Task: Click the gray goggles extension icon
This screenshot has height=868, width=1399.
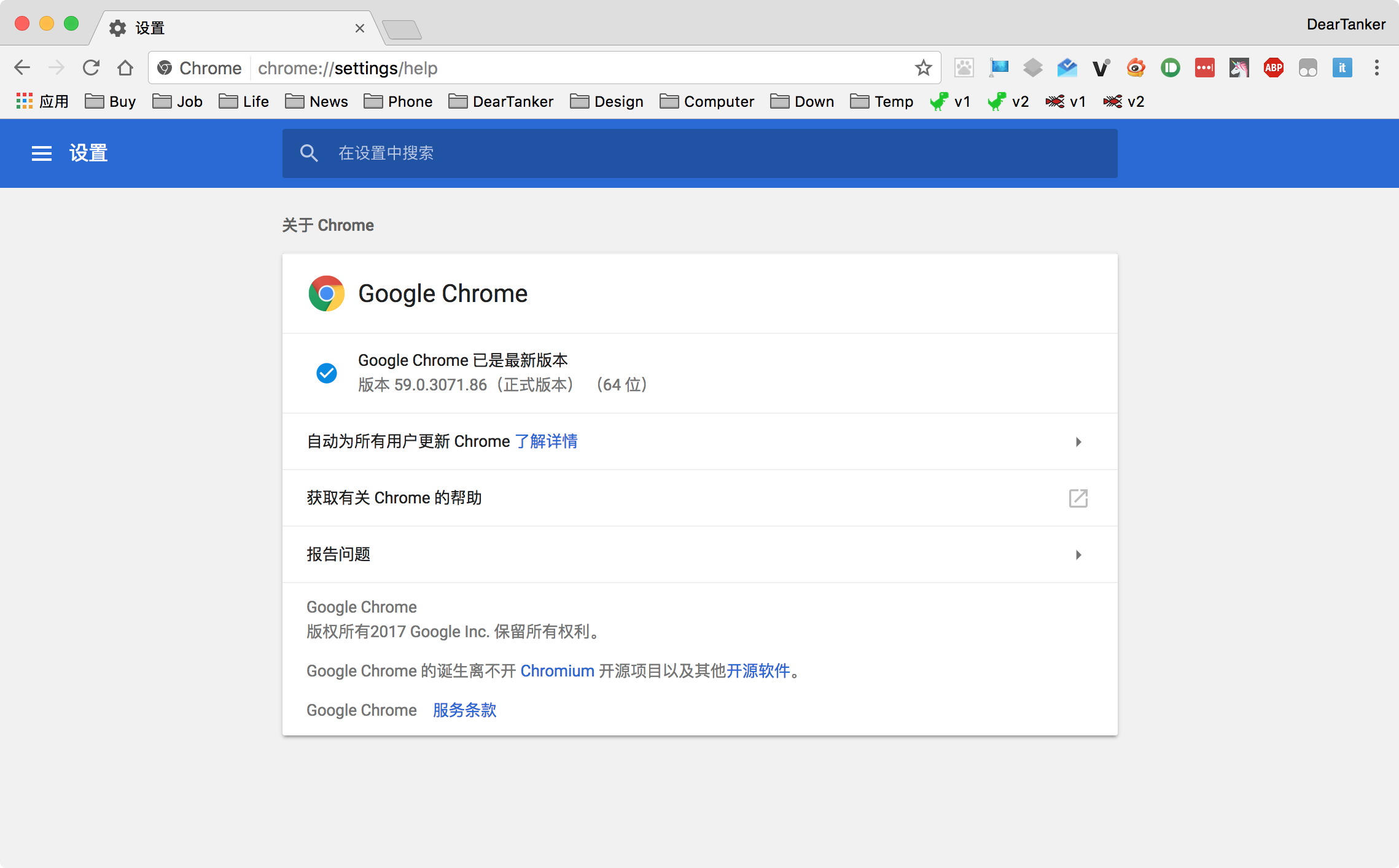Action: [1308, 68]
